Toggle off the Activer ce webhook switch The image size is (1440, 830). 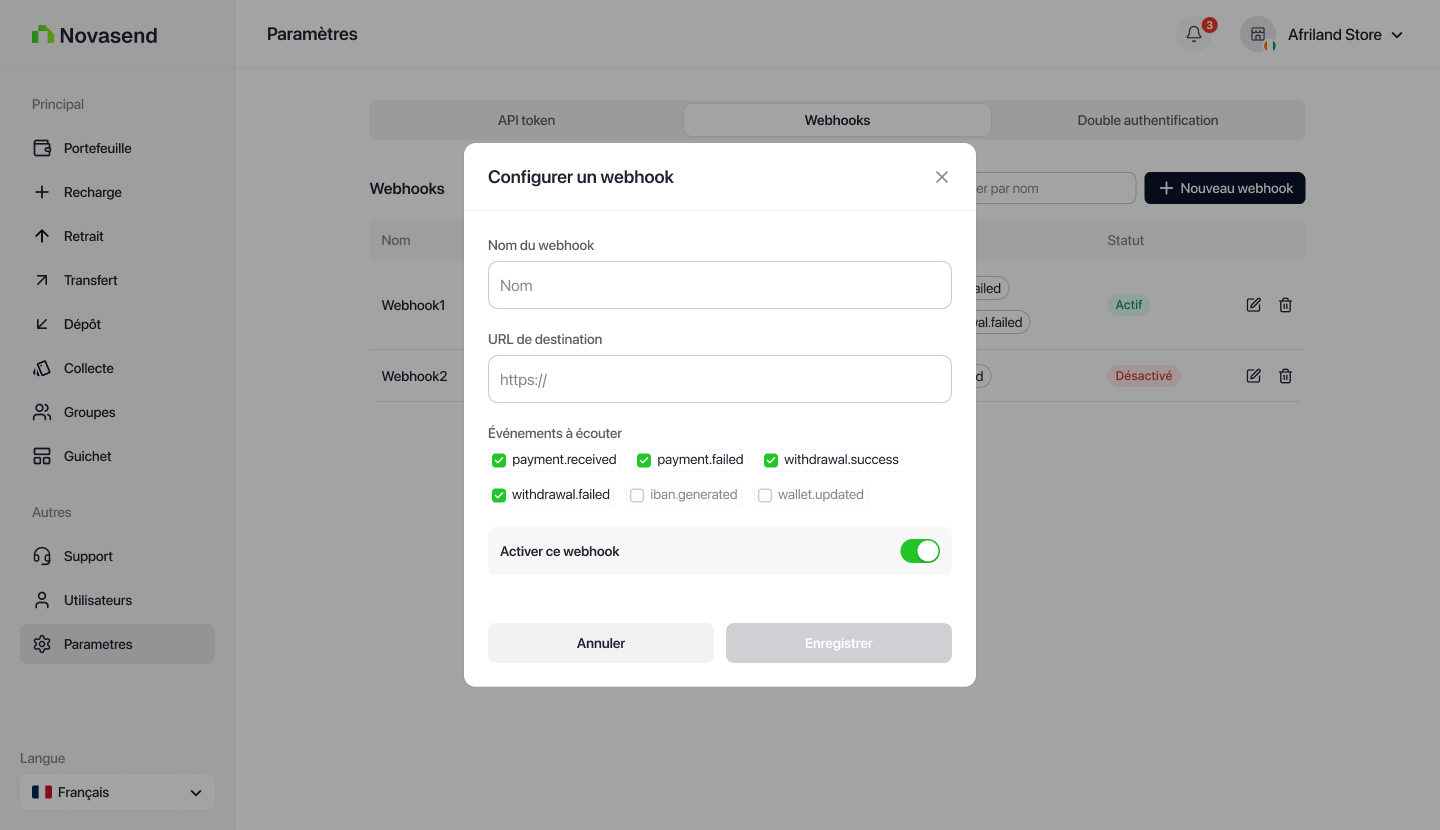click(920, 551)
